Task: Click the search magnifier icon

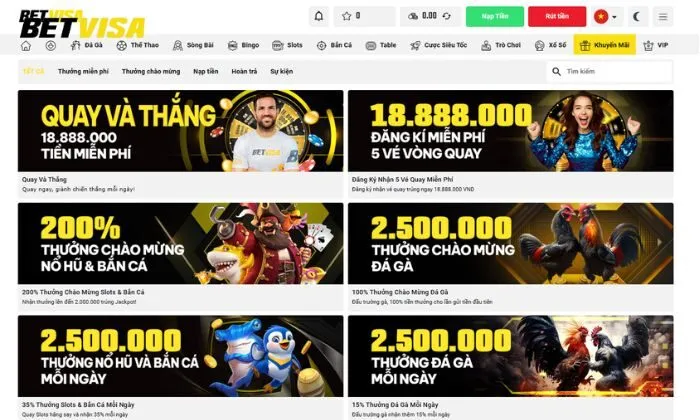Action: coord(556,71)
